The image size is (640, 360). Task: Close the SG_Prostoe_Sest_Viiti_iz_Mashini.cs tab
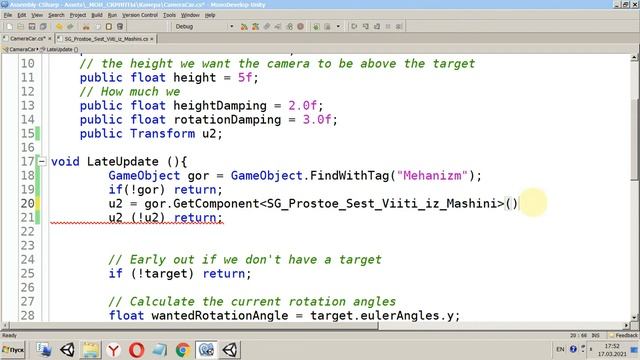click(152, 39)
